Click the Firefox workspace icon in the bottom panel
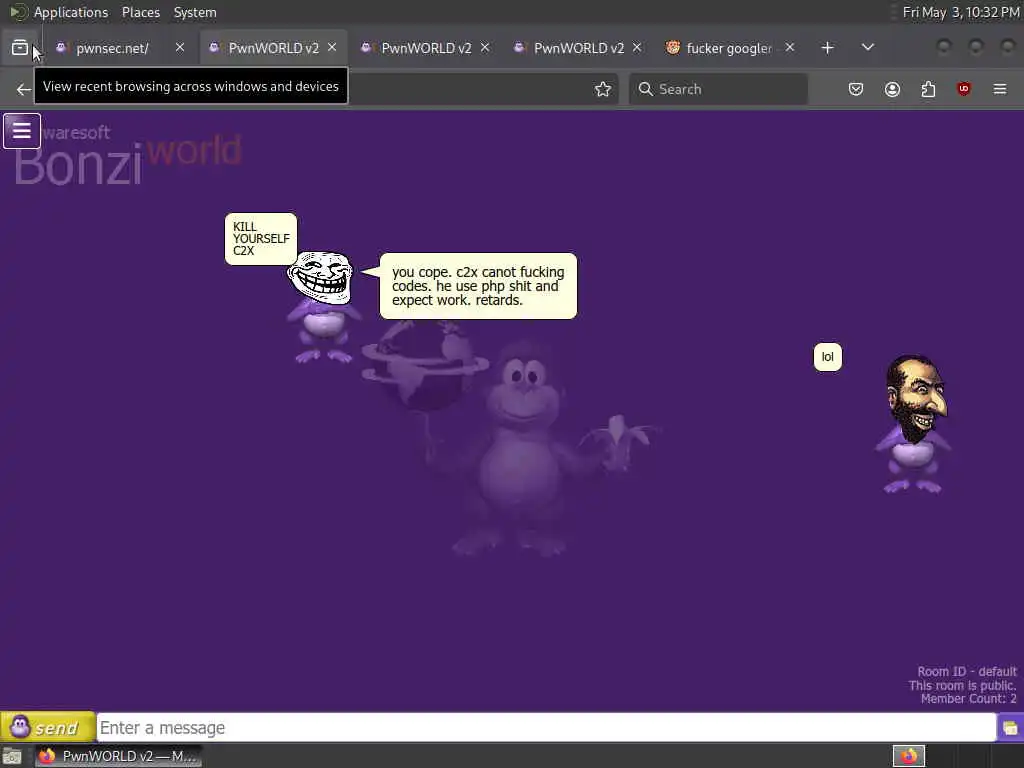Viewport: 1024px width, 768px height. pyautogui.click(x=909, y=756)
